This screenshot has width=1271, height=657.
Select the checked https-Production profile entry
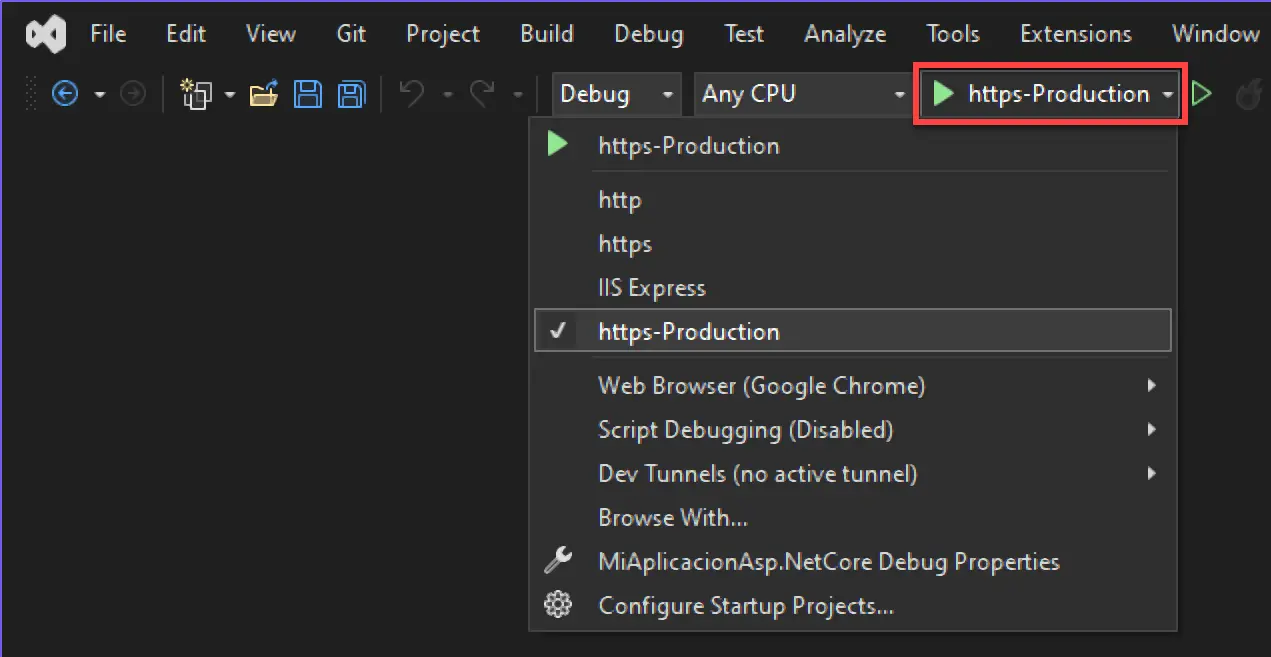pos(688,331)
